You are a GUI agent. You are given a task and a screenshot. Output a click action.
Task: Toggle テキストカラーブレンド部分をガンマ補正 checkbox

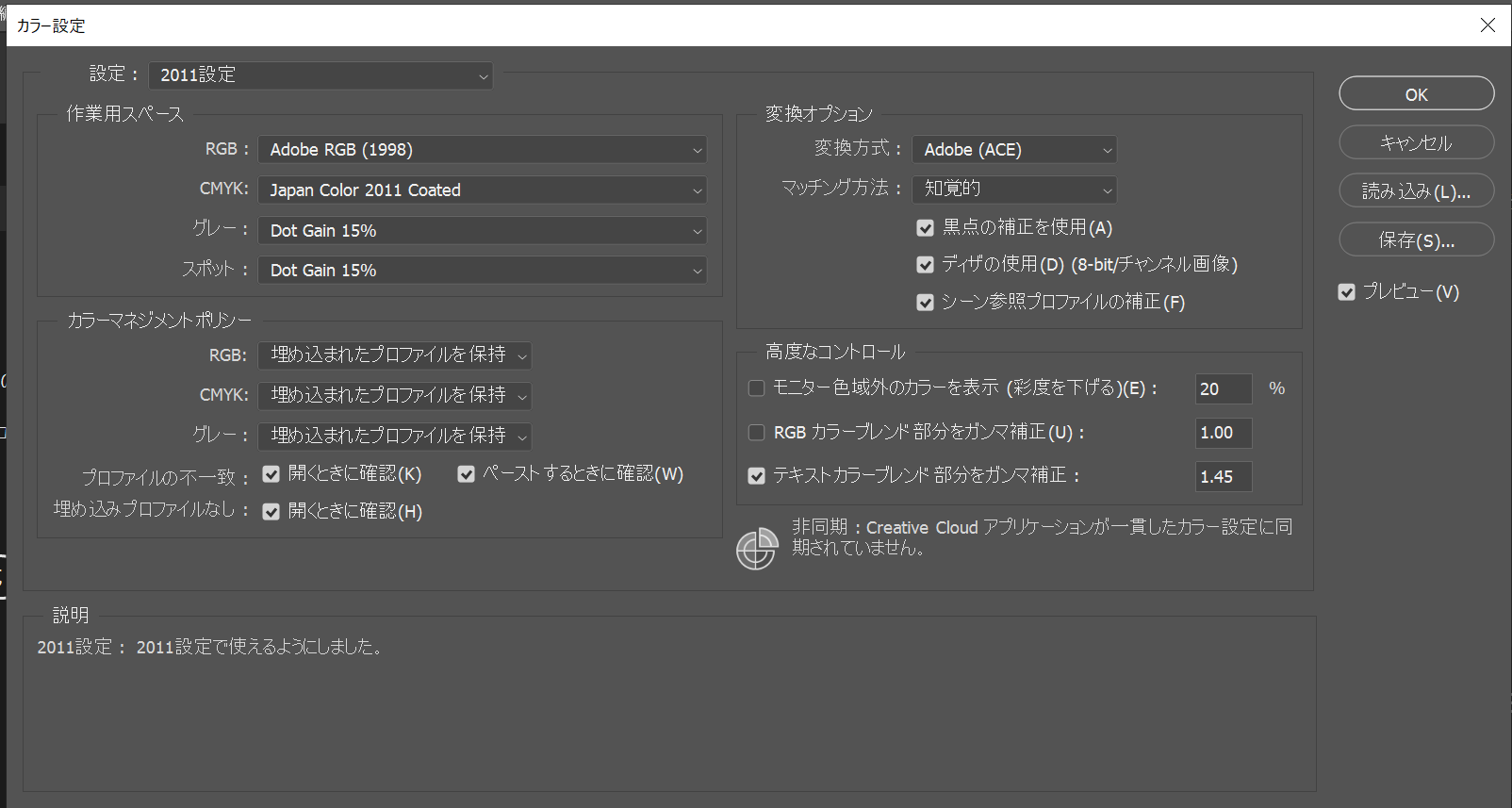pos(756,476)
